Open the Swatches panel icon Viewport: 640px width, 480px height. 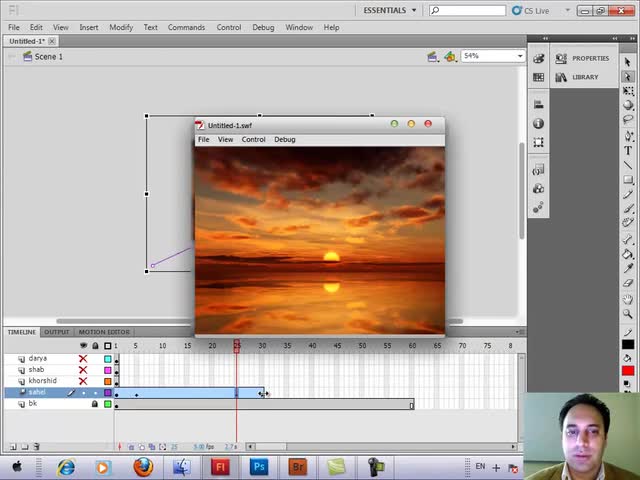click(538, 77)
